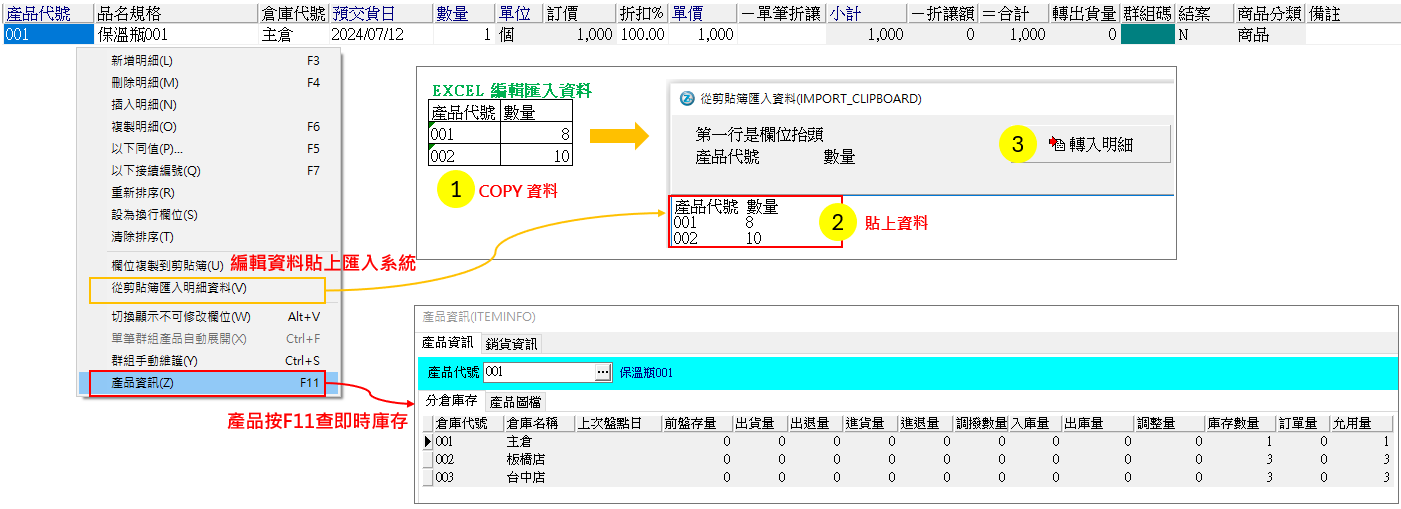
Task: Choose 複製明細(O) in the context menu
Action: [x=144, y=127]
